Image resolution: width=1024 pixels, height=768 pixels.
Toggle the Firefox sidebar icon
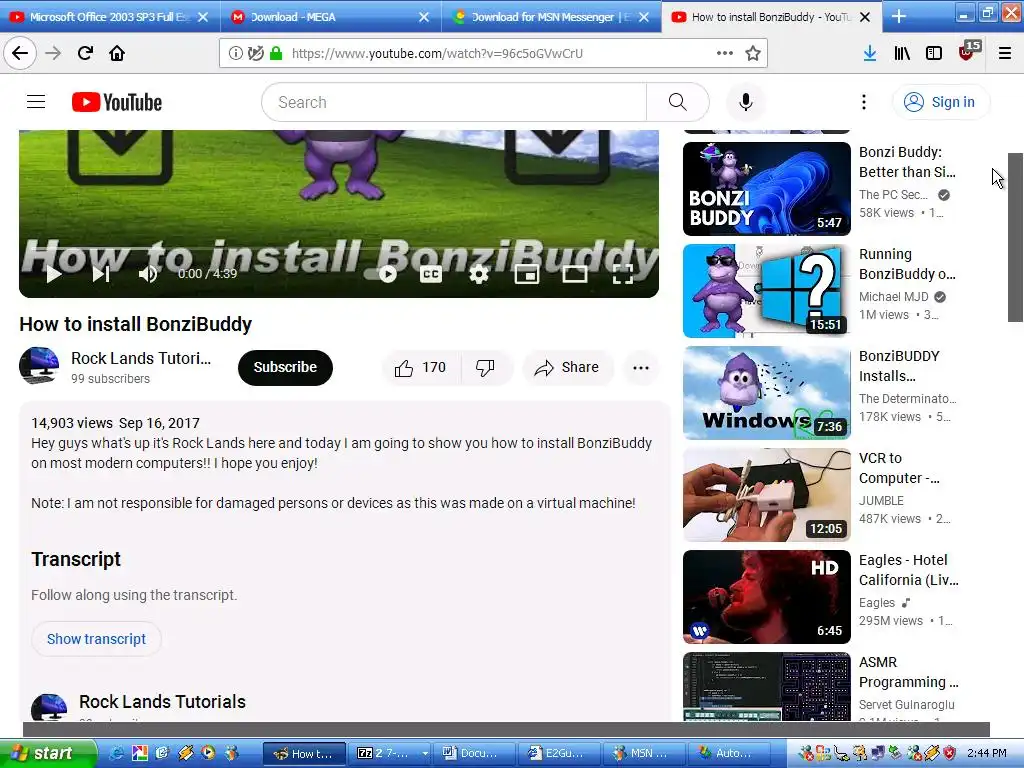point(934,53)
